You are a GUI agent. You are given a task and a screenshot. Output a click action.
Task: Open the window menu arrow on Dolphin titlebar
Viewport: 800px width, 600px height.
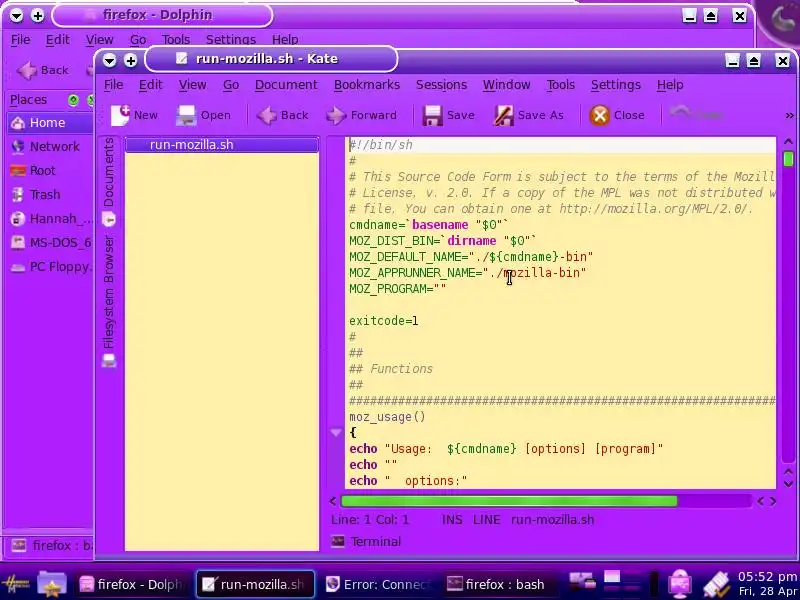(x=16, y=16)
